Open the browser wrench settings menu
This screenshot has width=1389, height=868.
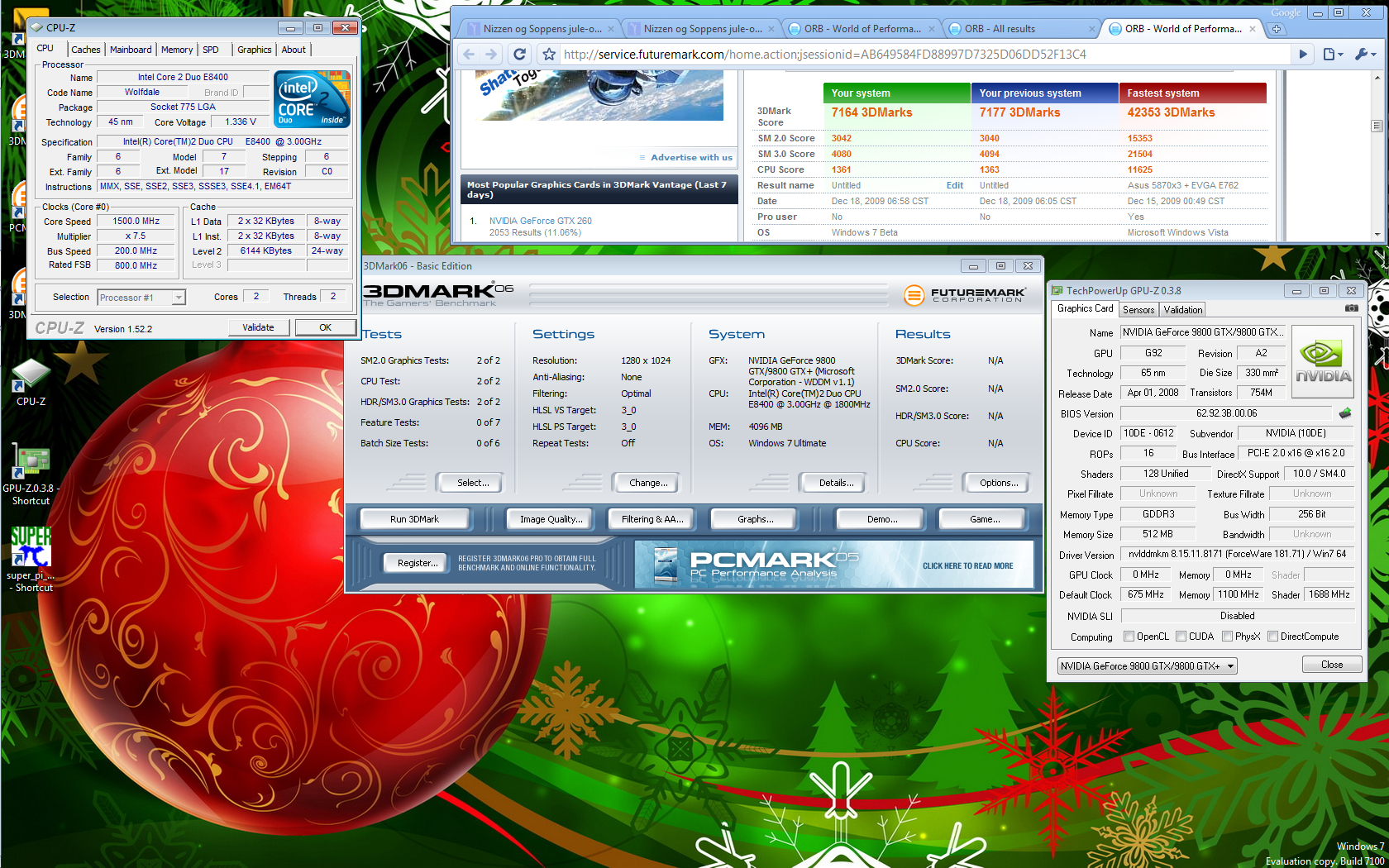[x=1365, y=55]
